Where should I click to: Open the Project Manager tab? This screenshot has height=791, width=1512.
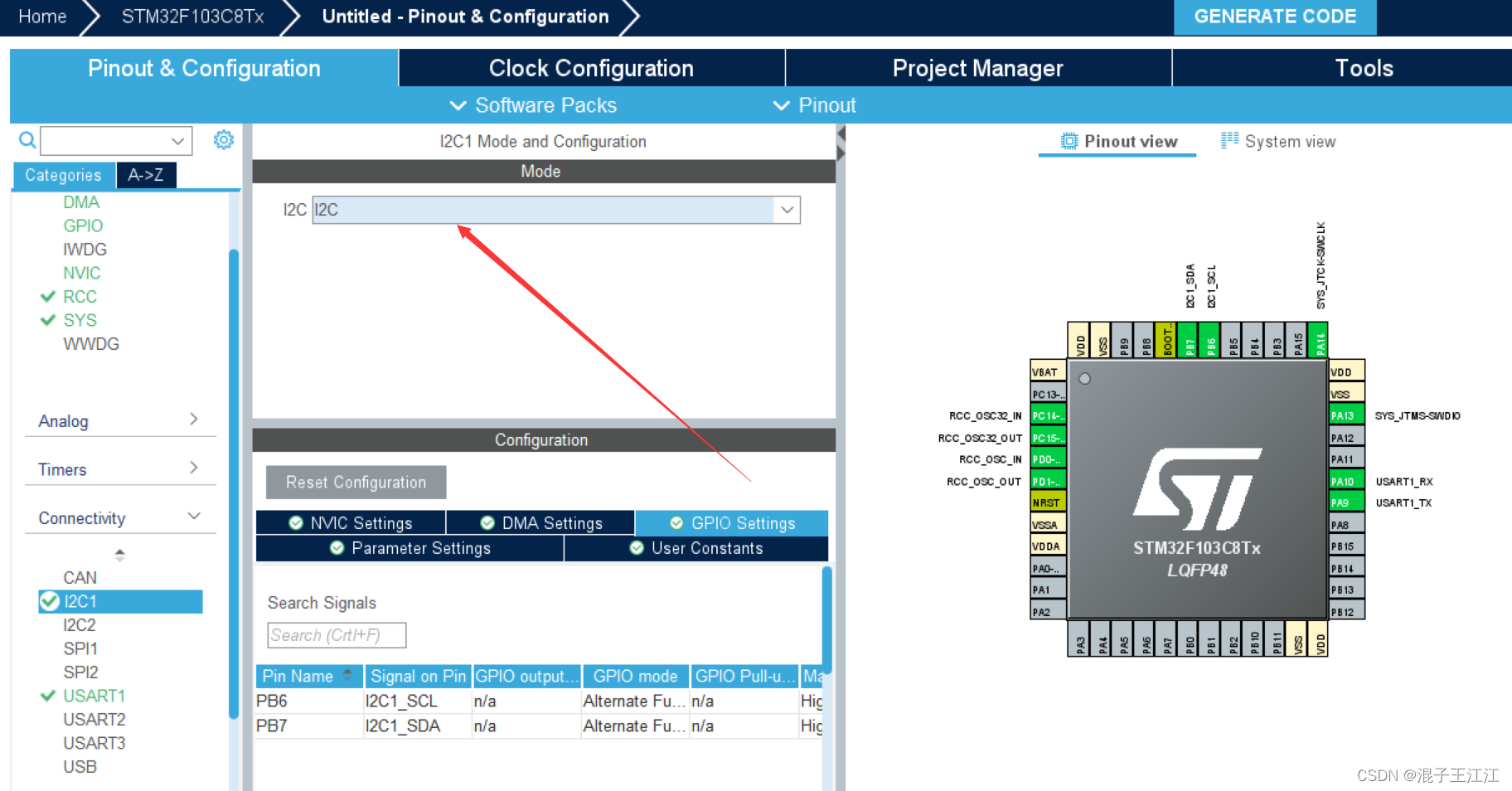click(978, 68)
